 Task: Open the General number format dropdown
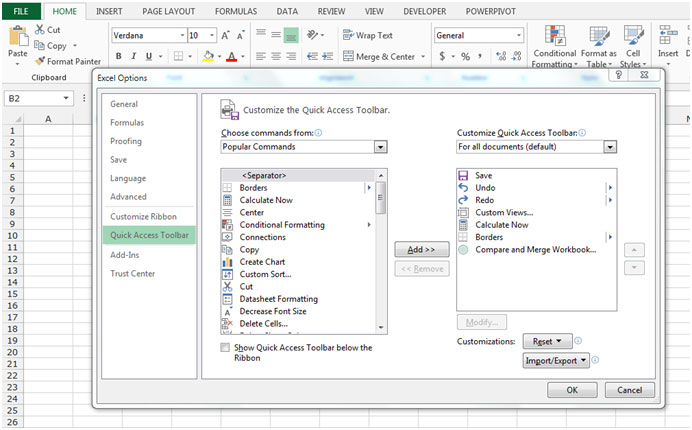click(519, 35)
